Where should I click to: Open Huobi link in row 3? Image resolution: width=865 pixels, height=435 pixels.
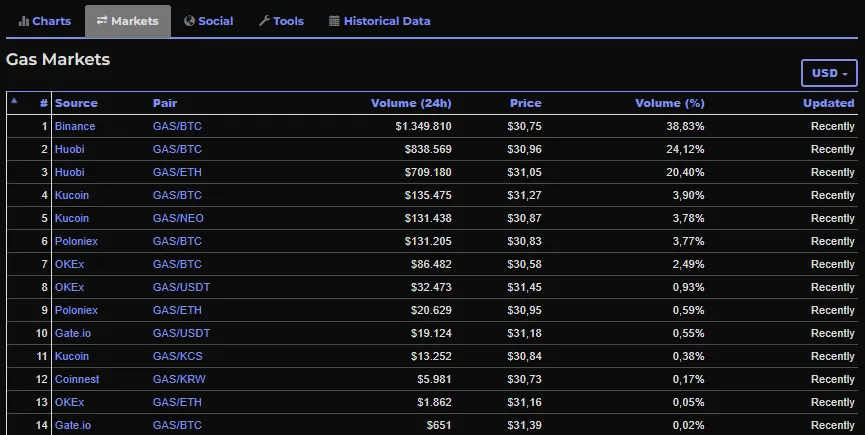(70, 173)
